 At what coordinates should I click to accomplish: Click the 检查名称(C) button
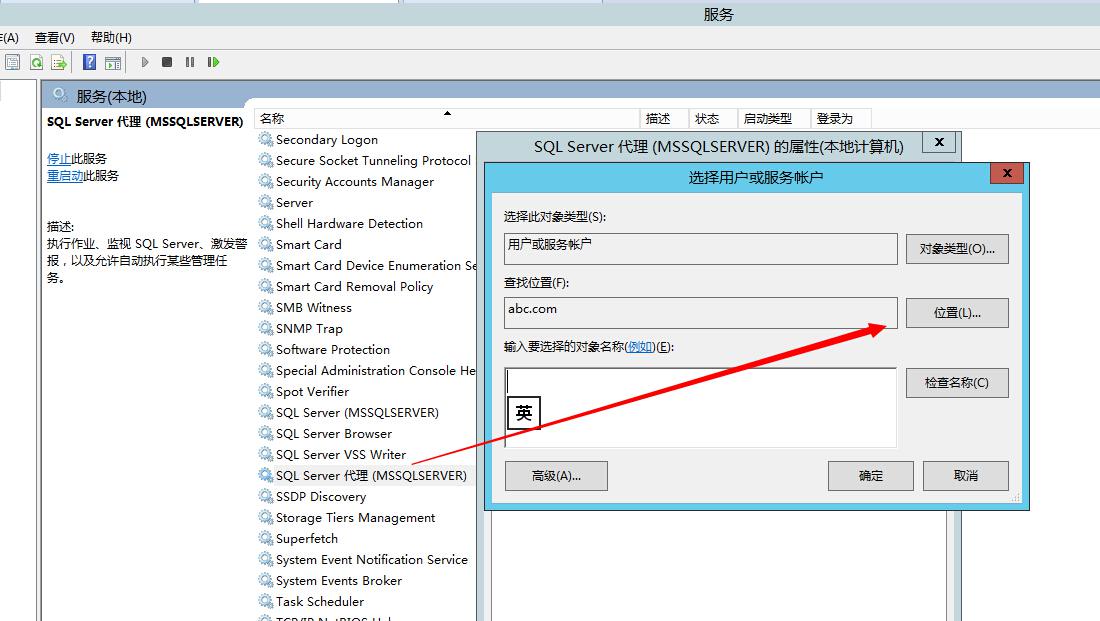point(957,382)
